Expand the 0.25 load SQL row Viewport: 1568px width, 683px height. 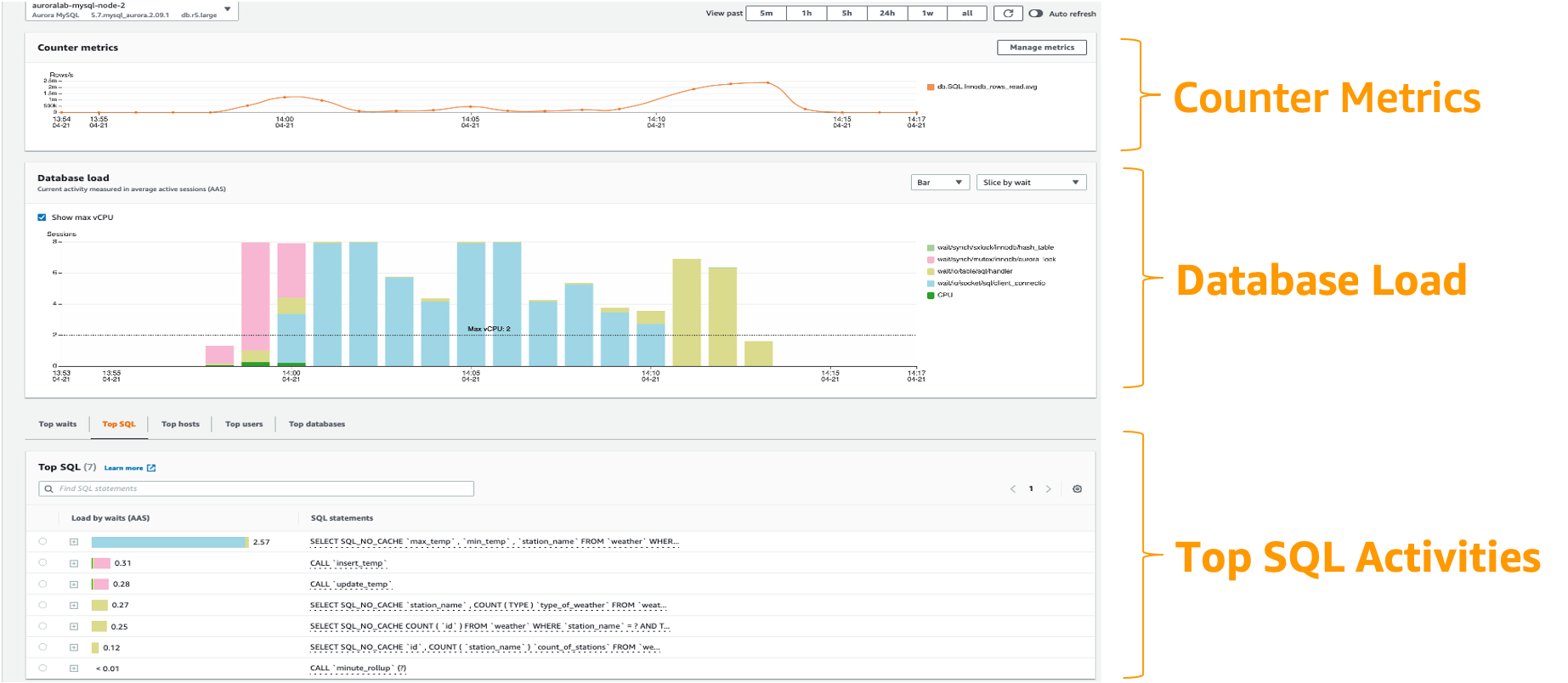(x=74, y=627)
